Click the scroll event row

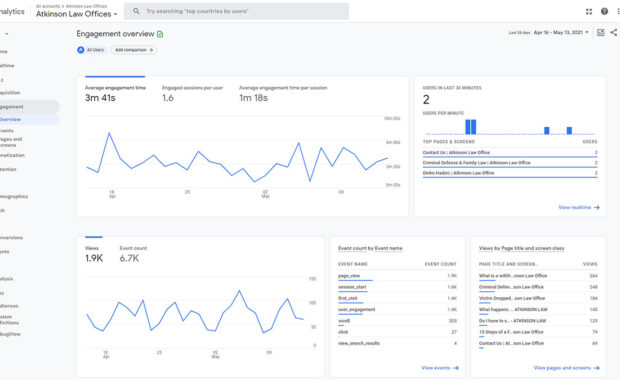click(397, 321)
